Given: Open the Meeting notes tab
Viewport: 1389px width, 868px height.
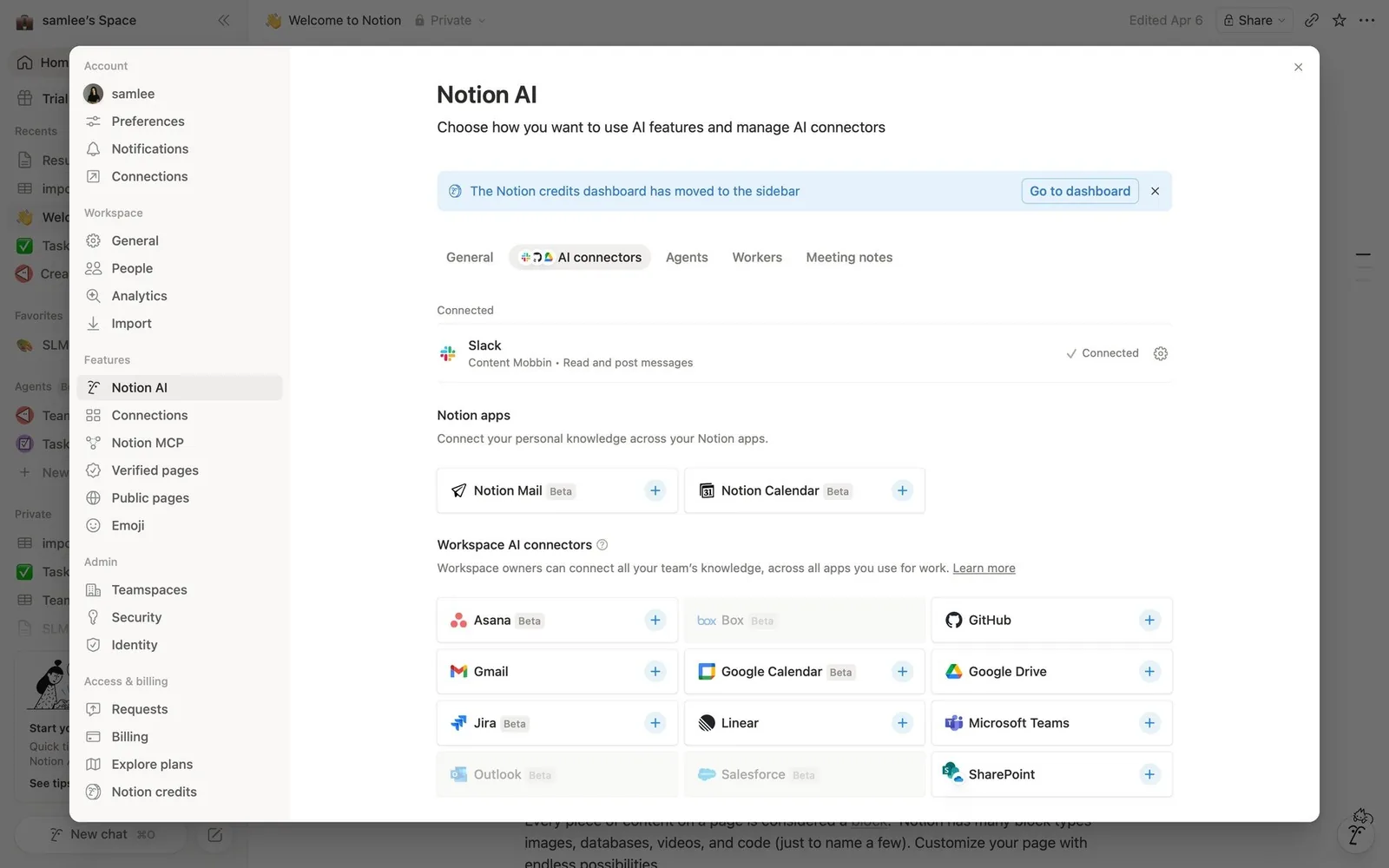Looking at the screenshot, I should [849, 257].
